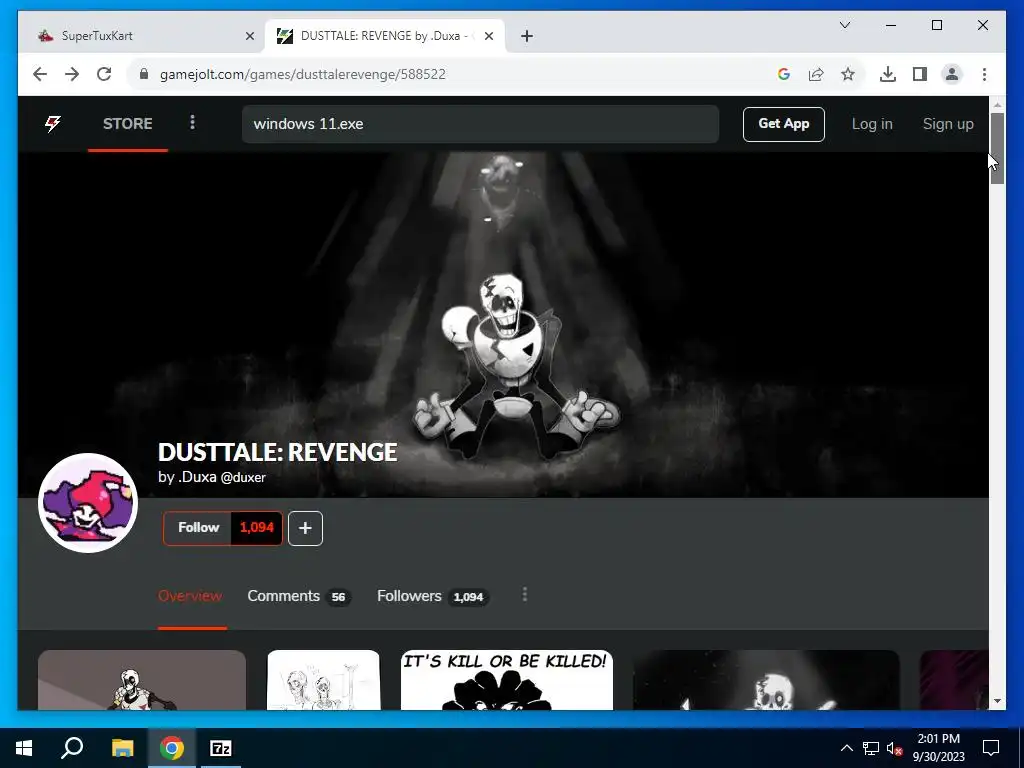Close the SuperTuxKart tab

pos(249,36)
